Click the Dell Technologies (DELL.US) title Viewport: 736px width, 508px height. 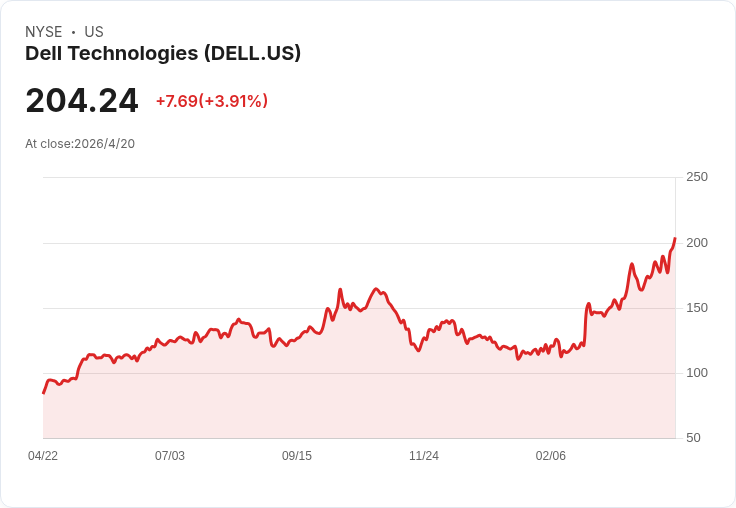[x=163, y=53]
